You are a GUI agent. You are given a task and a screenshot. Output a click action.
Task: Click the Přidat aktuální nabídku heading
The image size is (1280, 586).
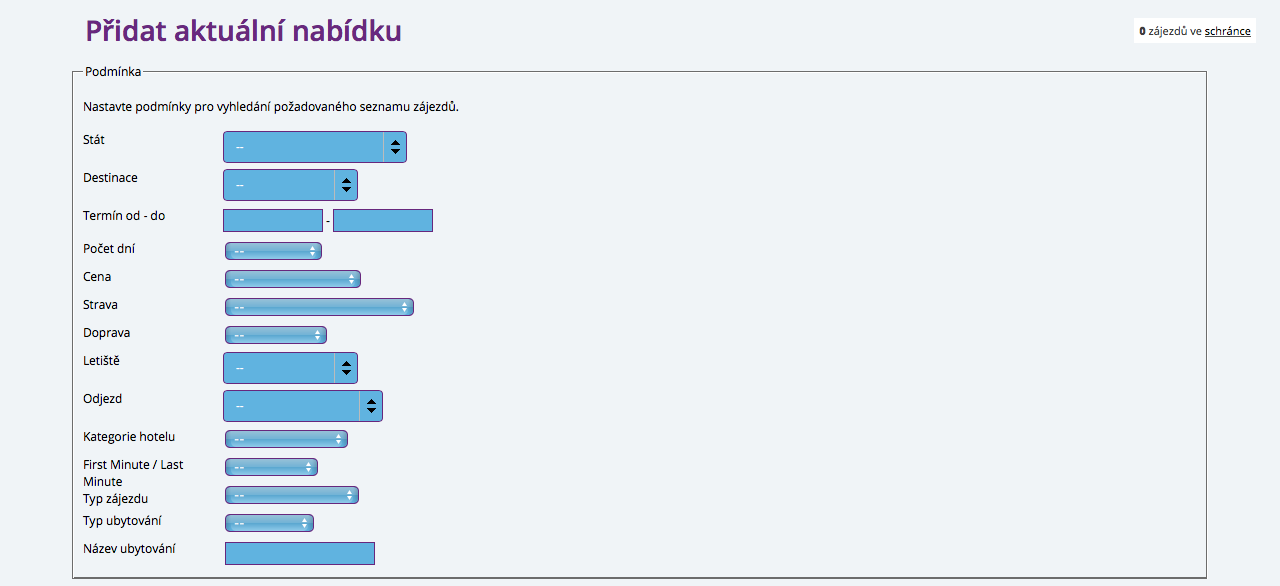[x=243, y=31]
